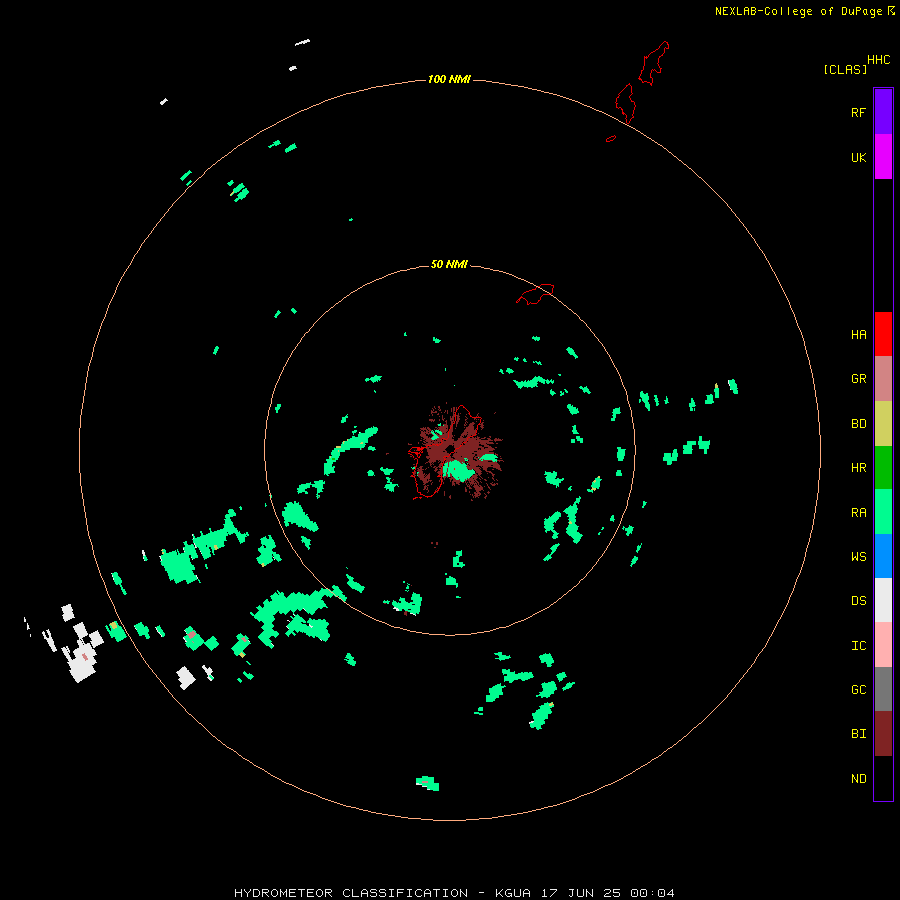The image size is (900, 900).
Task: Click the IC legend label
Action: click(858, 646)
